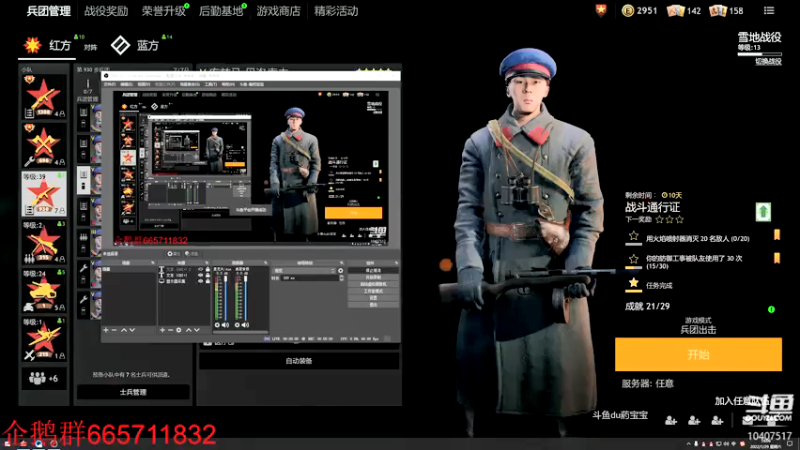The image size is (800, 450).
Task: Change the 兵团出击 game mode
Action: [x=698, y=330]
